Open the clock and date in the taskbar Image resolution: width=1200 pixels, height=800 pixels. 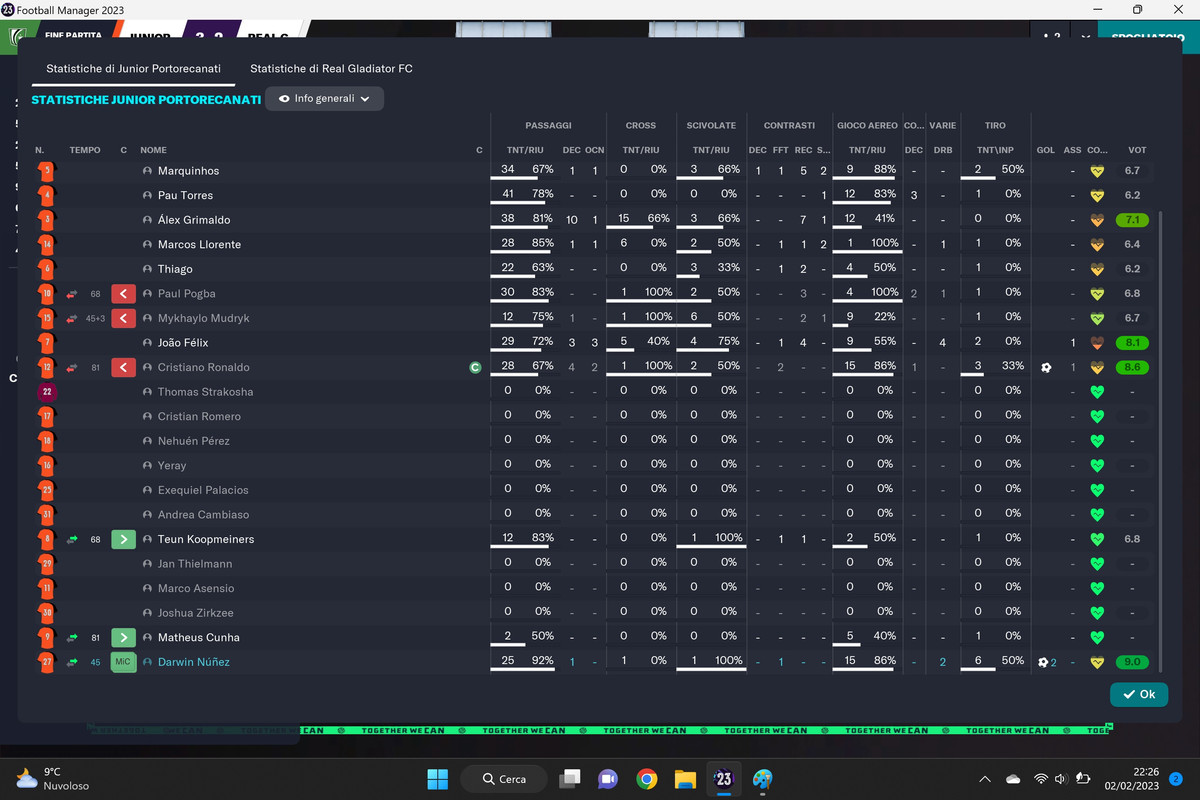click(x=1132, y=779)
